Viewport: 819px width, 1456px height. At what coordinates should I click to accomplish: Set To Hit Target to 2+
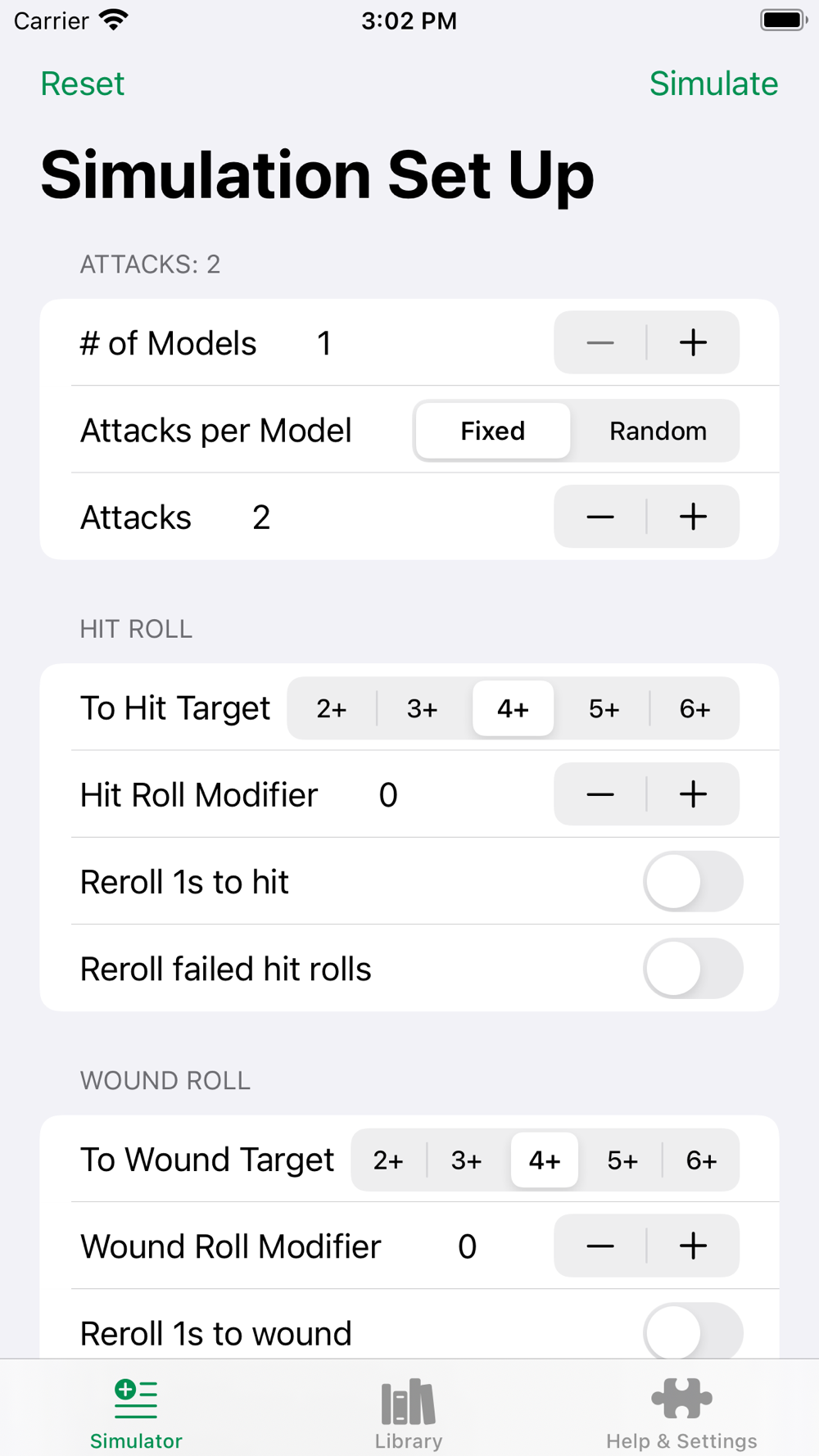click(x=332, y=708)
